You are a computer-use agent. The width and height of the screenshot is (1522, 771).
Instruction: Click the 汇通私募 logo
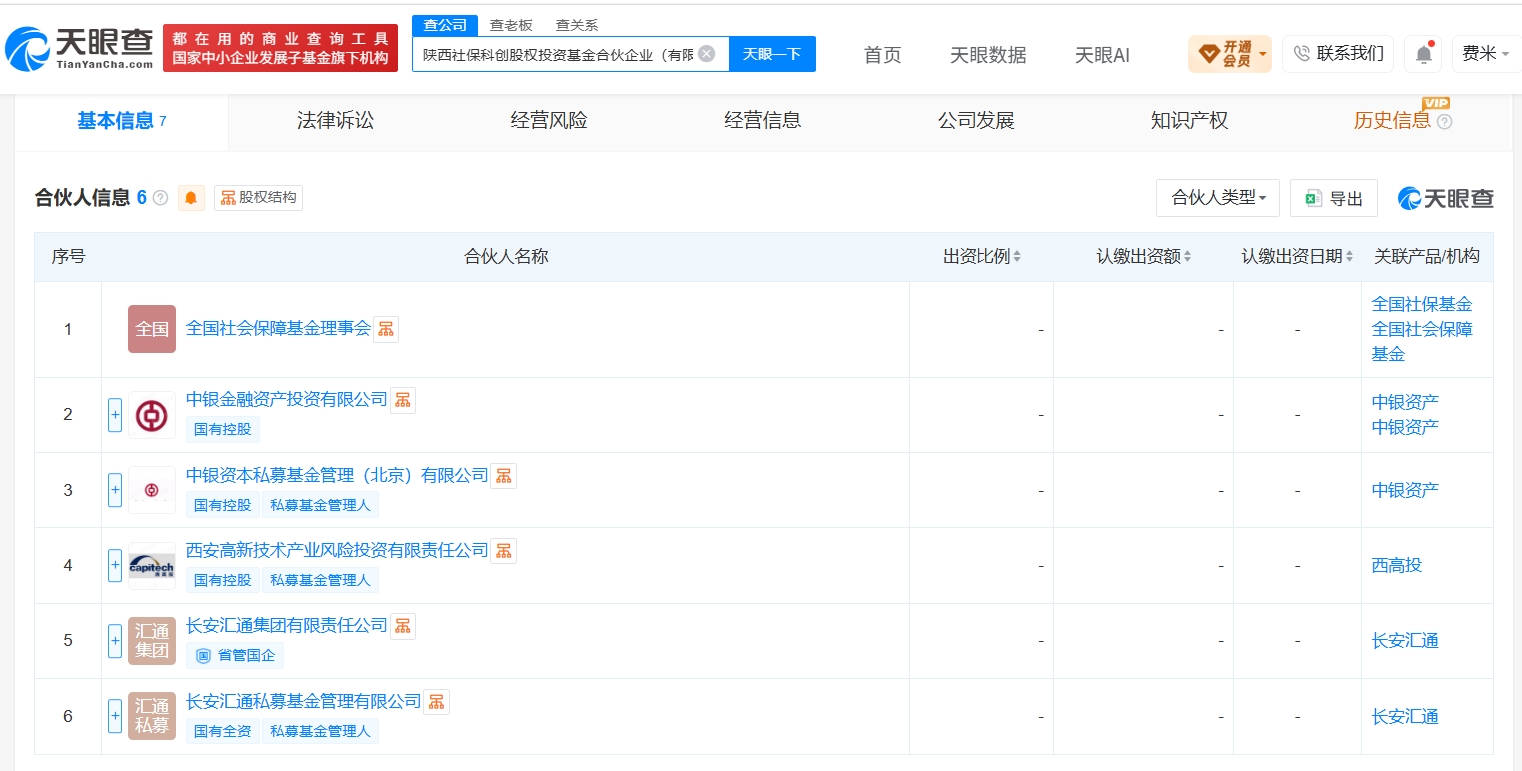coord(152,716)
